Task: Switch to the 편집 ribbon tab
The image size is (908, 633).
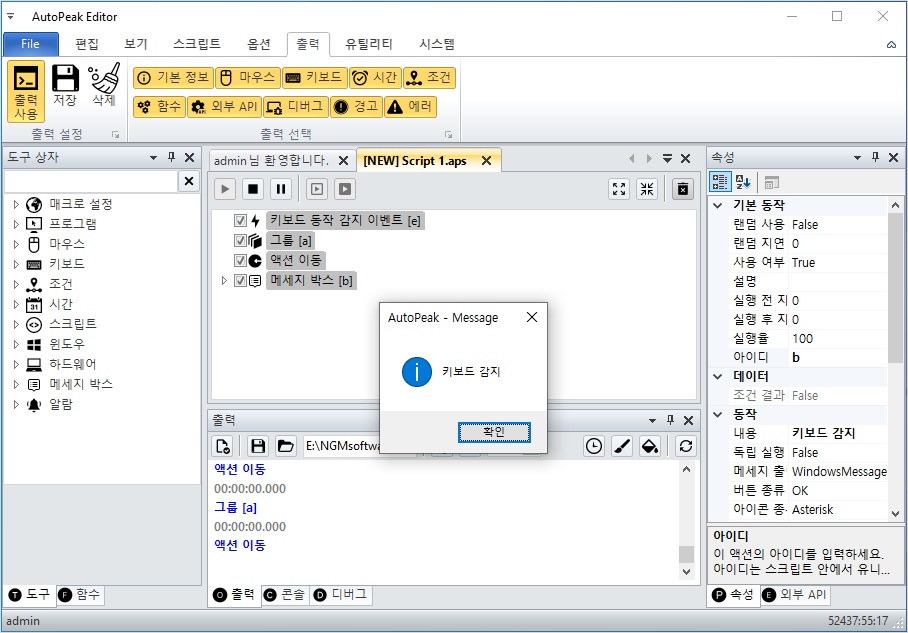Action: pyautogui.click(x=87, y=44)
